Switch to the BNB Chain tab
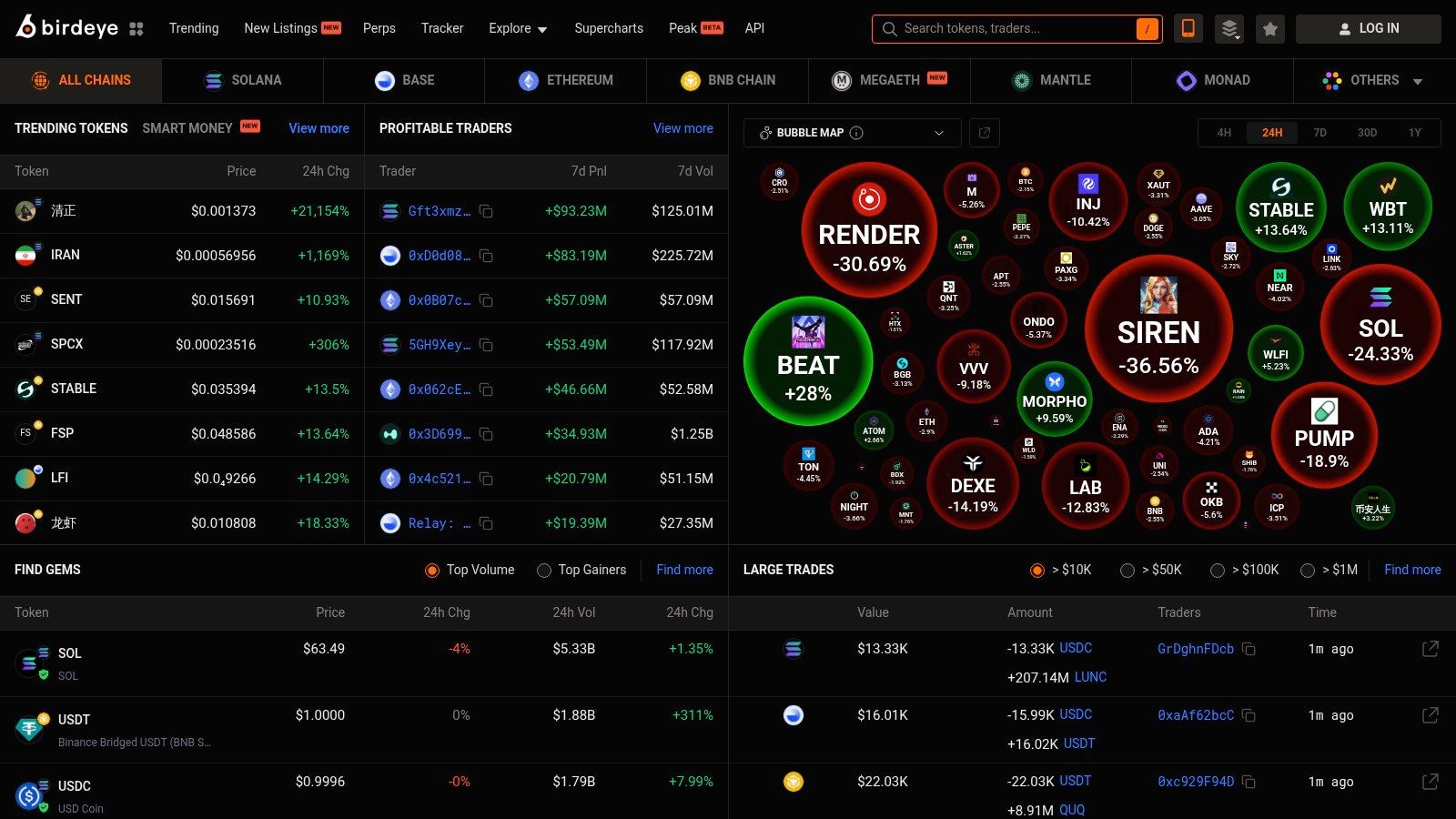 (728, 81)
